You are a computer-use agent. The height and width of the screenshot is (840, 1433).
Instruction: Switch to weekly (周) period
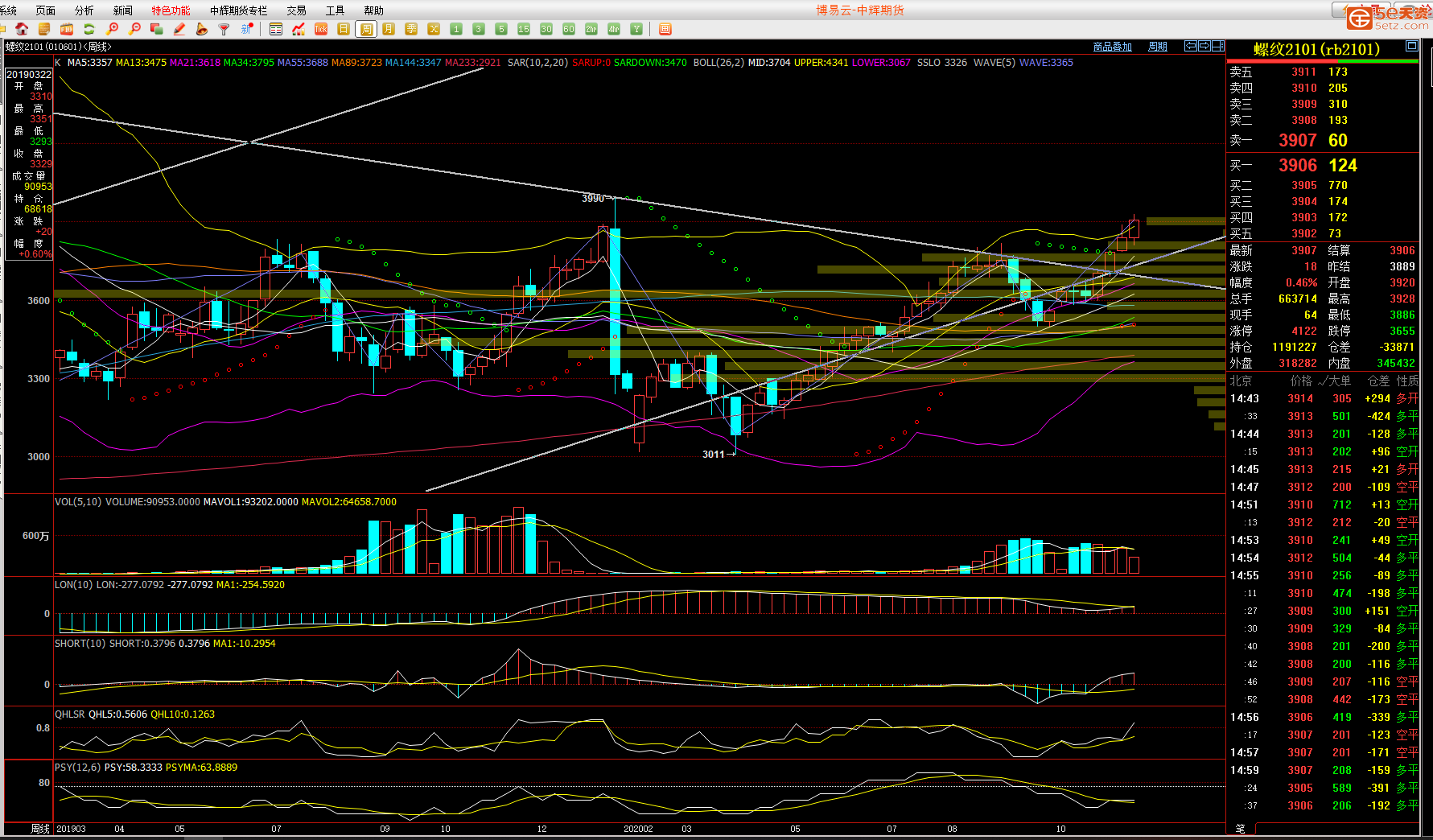click(366, 29)
